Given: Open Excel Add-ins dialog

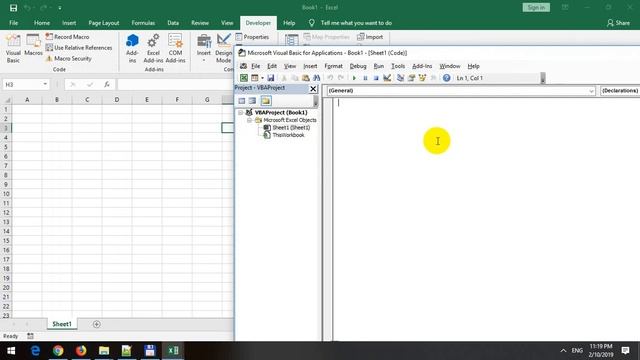Looking at the screenshot, I should click(x=153, y=48).
